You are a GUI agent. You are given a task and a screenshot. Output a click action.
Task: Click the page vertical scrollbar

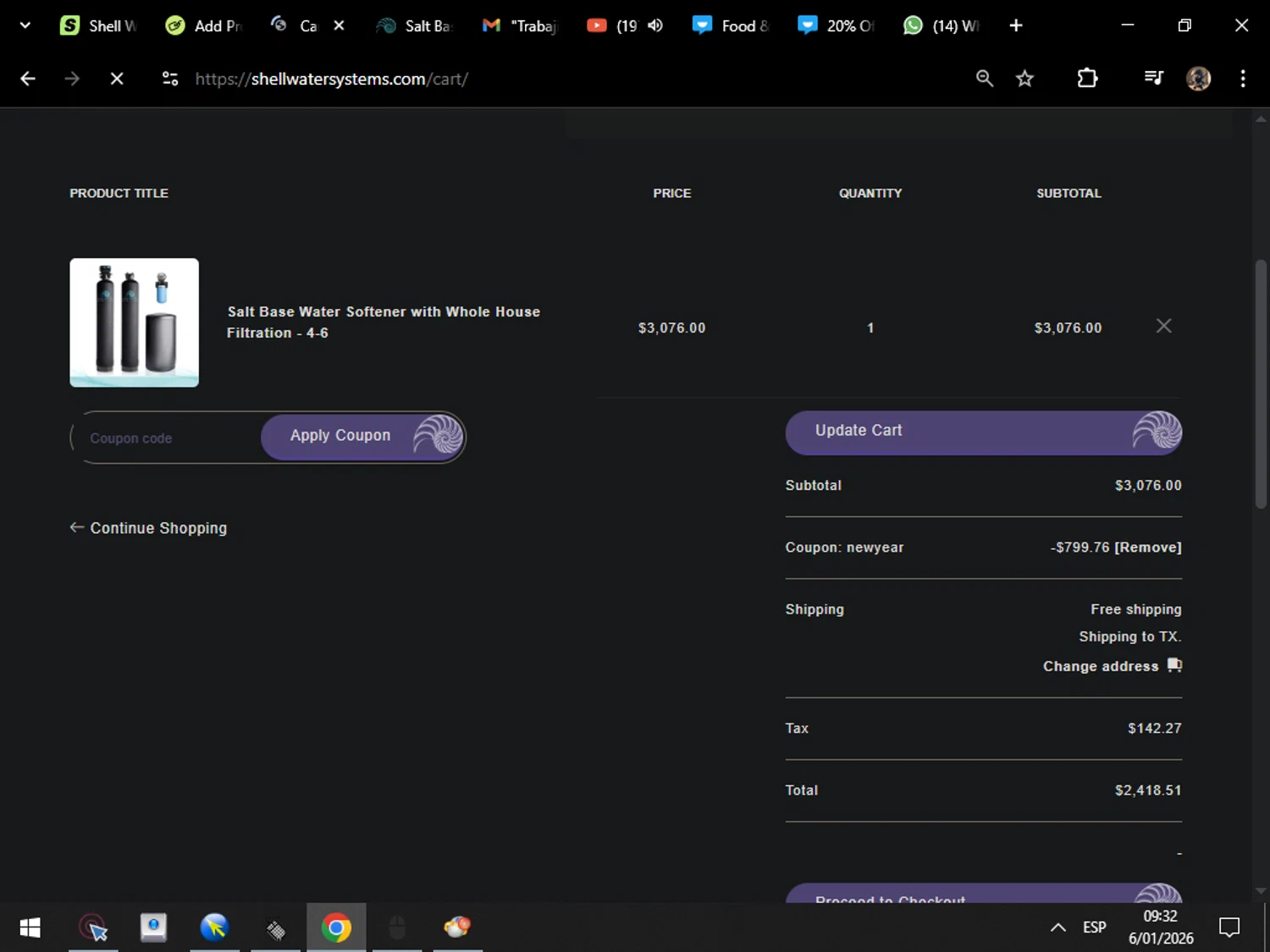point(1261,383)
